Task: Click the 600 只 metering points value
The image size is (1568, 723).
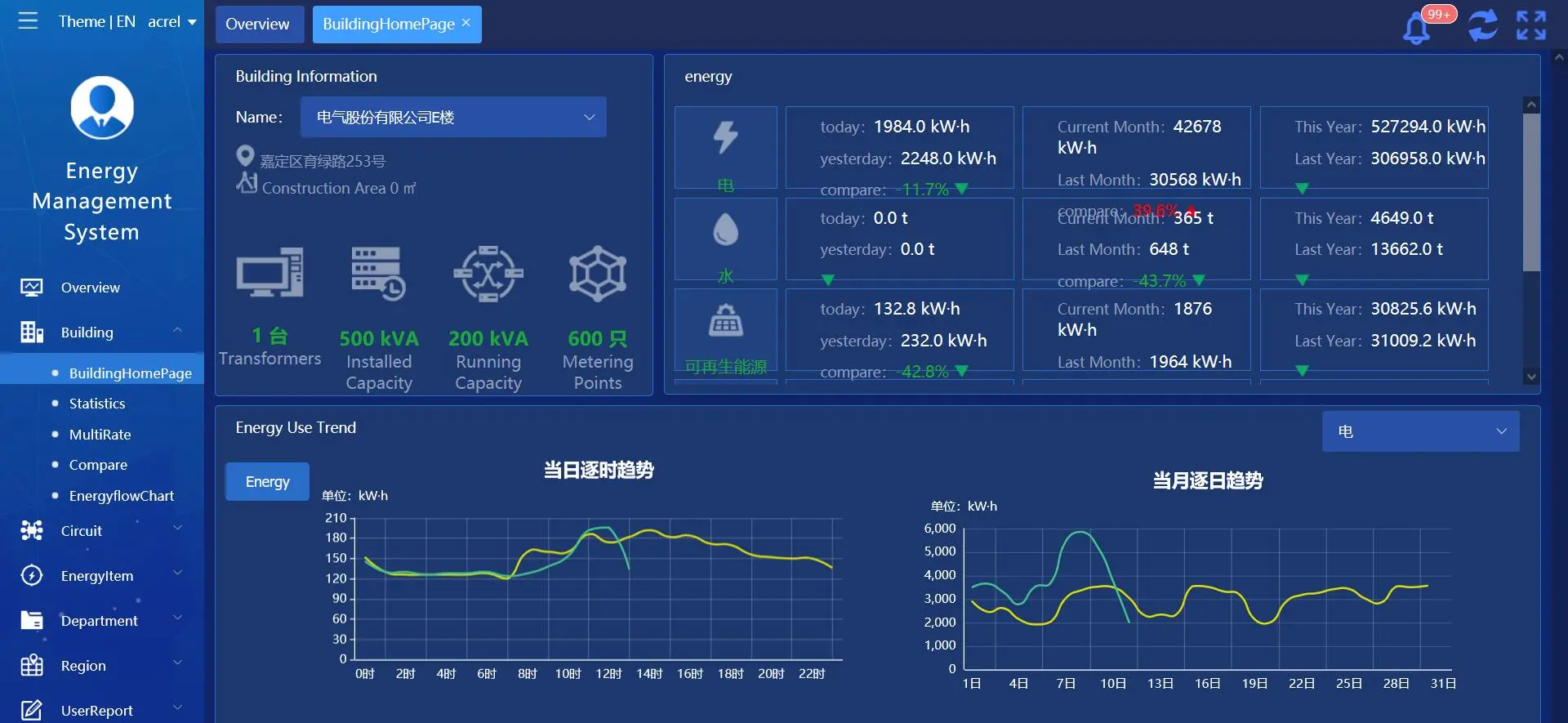Action: 598,338
